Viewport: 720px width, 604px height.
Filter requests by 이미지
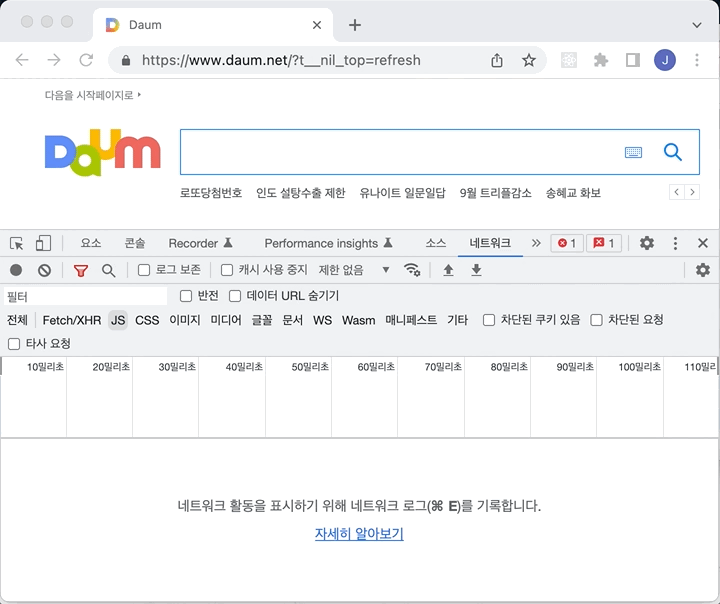pos(185,320)
